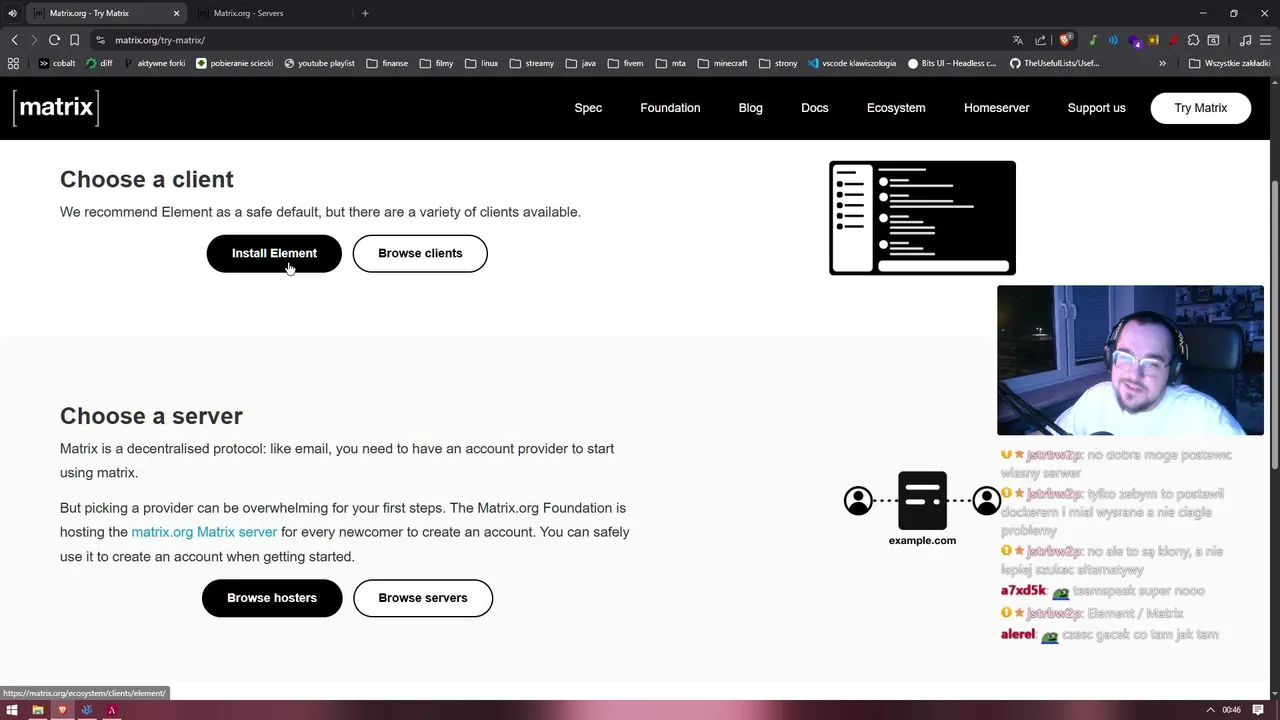
Task: Click the bookmark page icon beside reload
Action: coord(74,40)
